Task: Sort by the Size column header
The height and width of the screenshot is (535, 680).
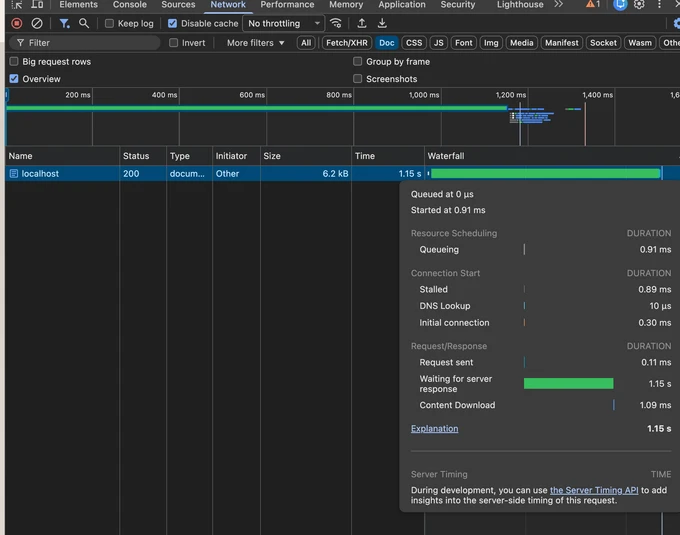Action: point(306,156)
